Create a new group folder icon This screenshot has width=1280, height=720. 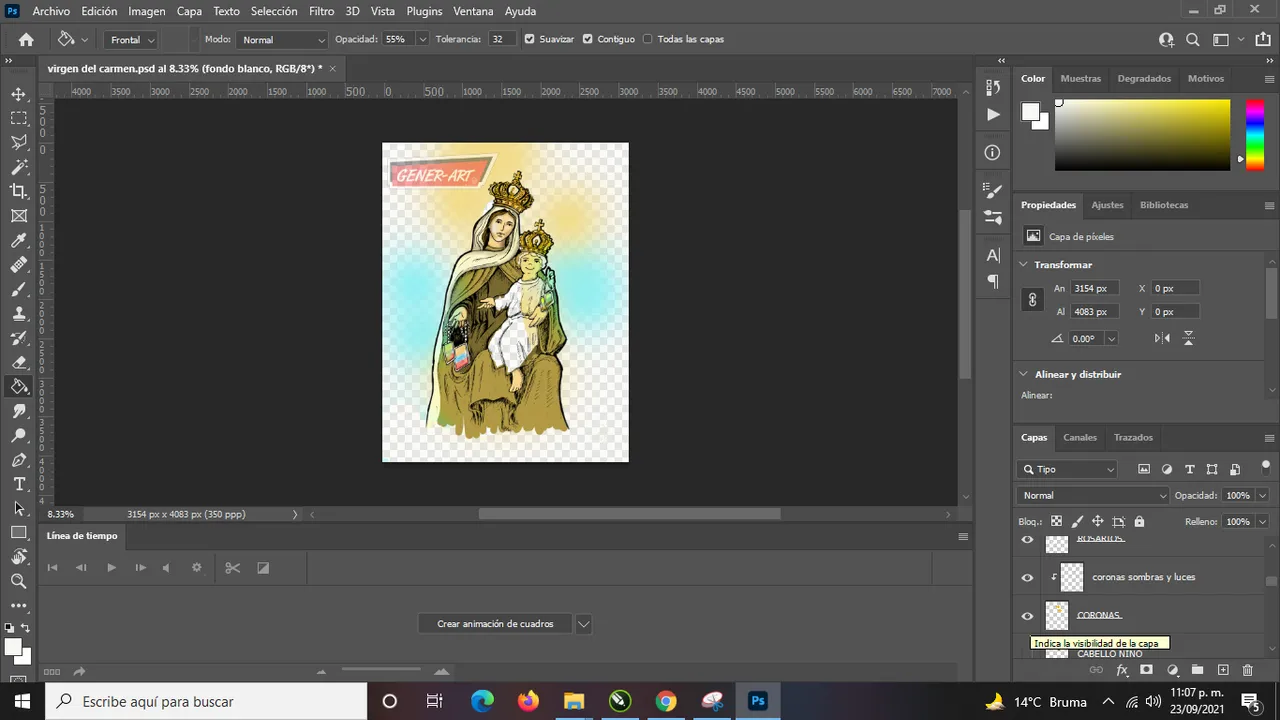[1197, 670]
